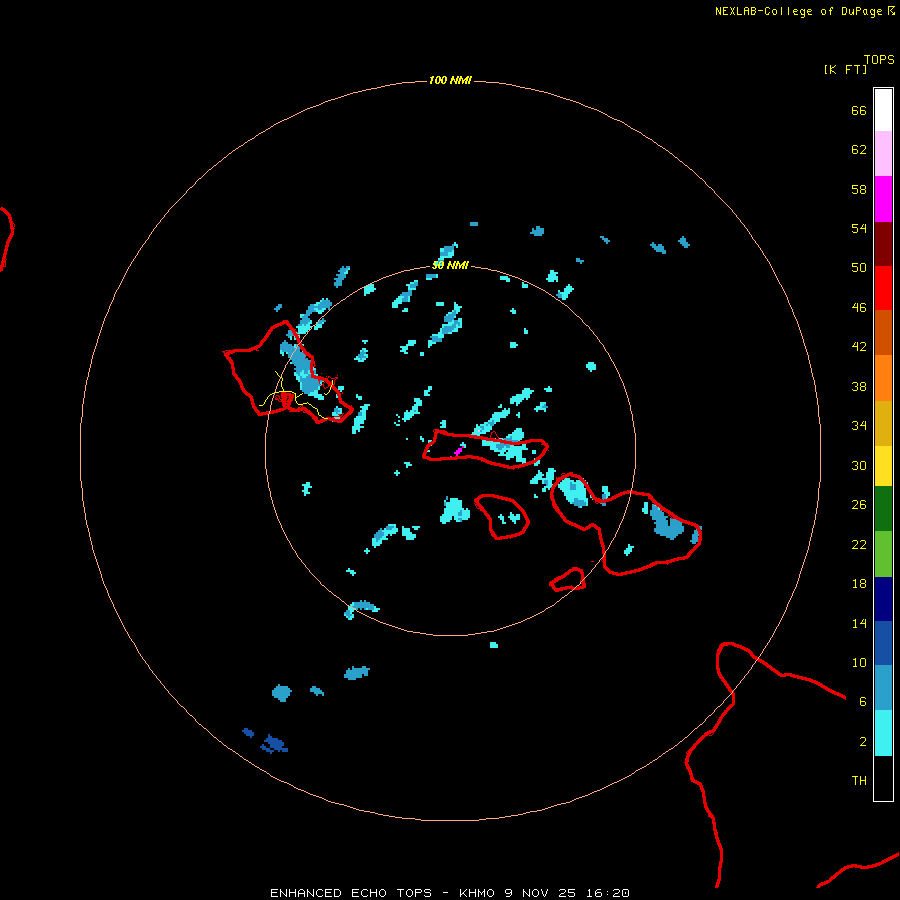
Task: Select the TOPS legend title
Action: pyautogui.click(x=879, y=59)
